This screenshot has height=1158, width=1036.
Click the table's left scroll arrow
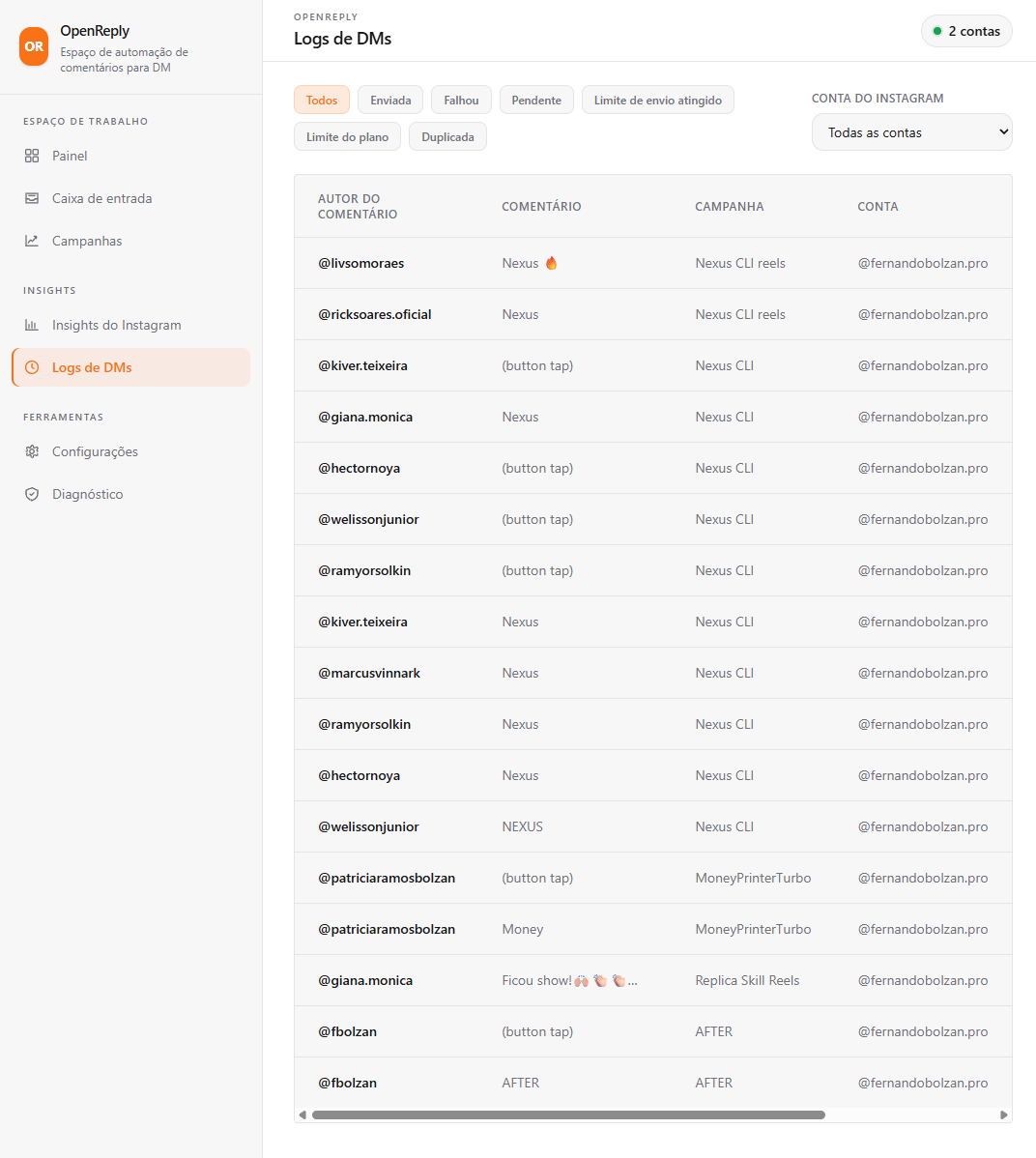302,1115
